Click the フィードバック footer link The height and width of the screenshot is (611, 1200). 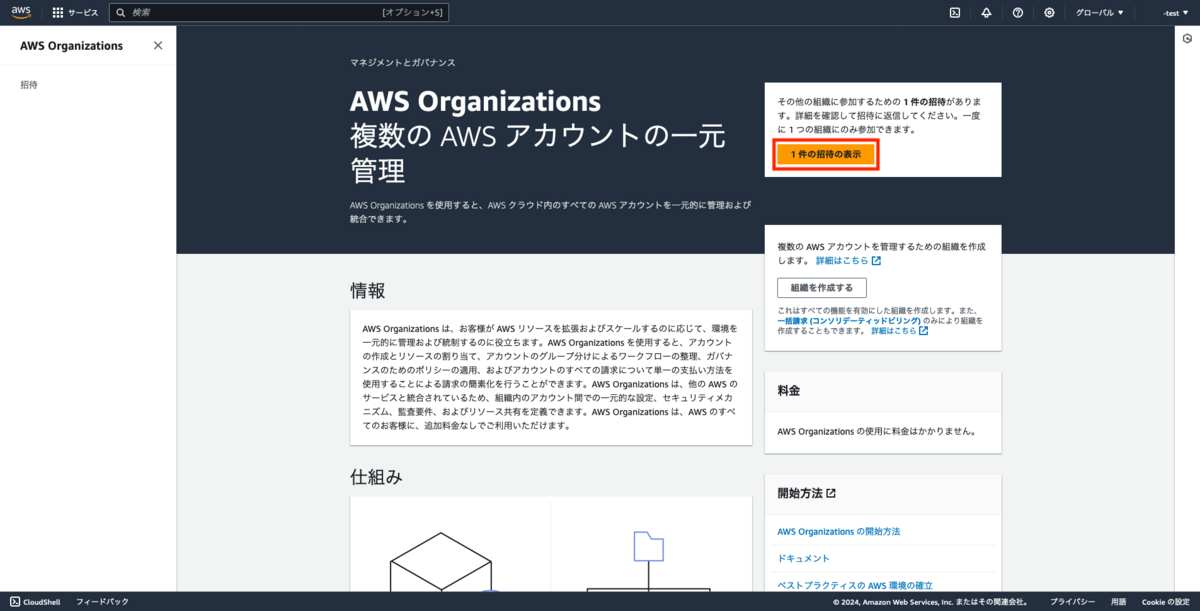point(102,602)
